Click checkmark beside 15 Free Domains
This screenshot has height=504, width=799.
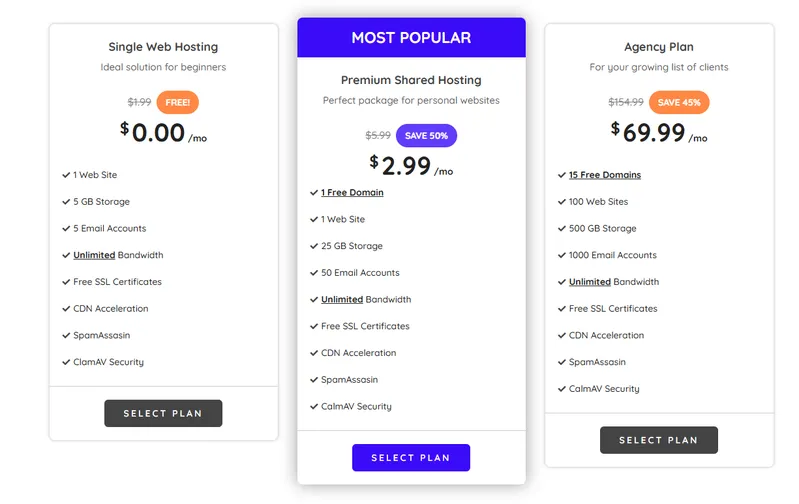pos(562,175)
